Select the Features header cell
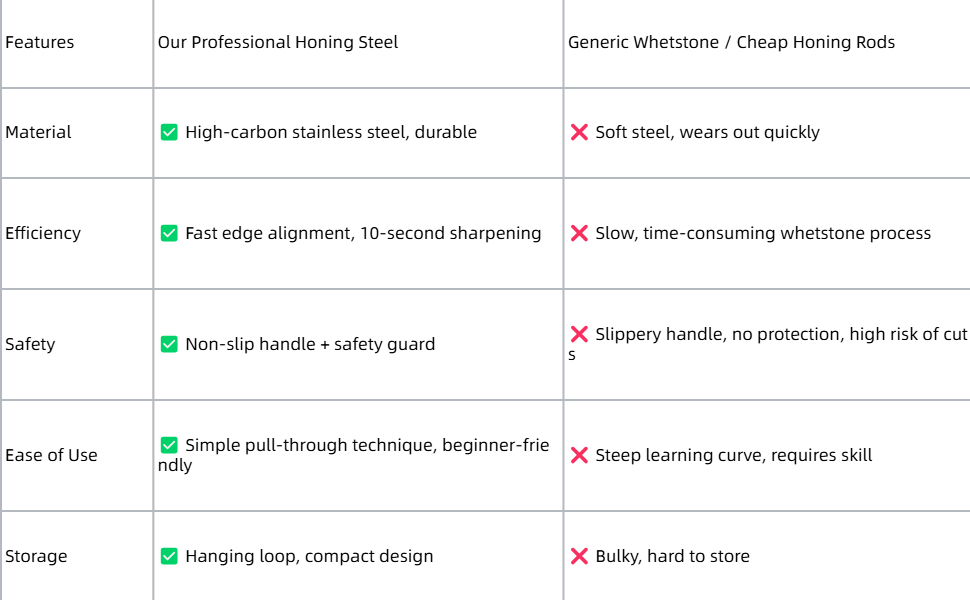The width and height of the screenshot is (970, 600). pos(77,42)
